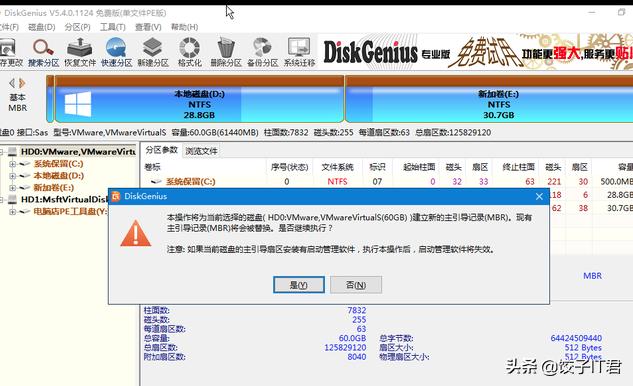
Task: Click the DiskGenius 专业版 promotional banner
Action: coord(476,52)
